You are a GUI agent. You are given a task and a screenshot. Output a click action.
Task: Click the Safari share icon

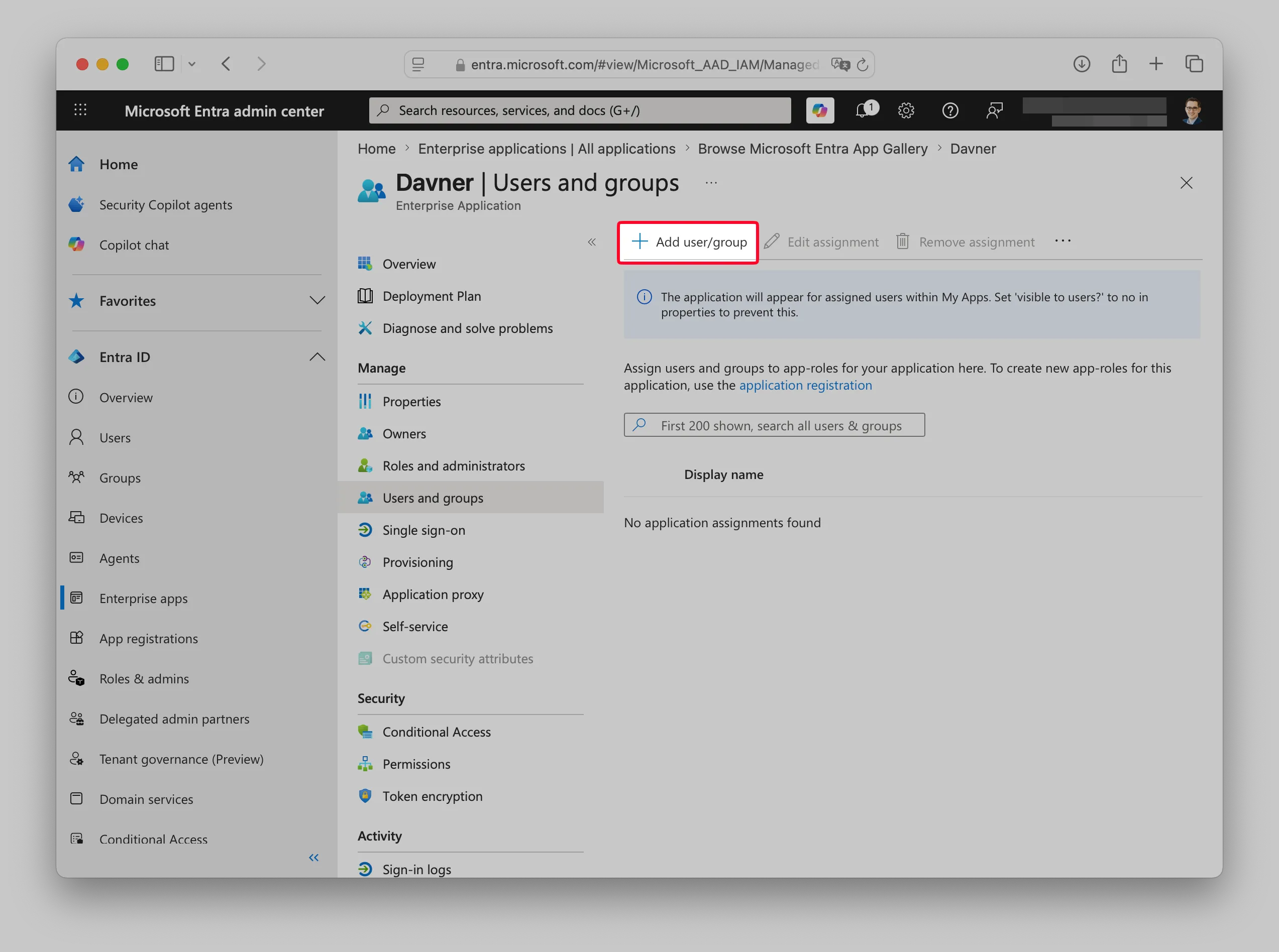1119,63
